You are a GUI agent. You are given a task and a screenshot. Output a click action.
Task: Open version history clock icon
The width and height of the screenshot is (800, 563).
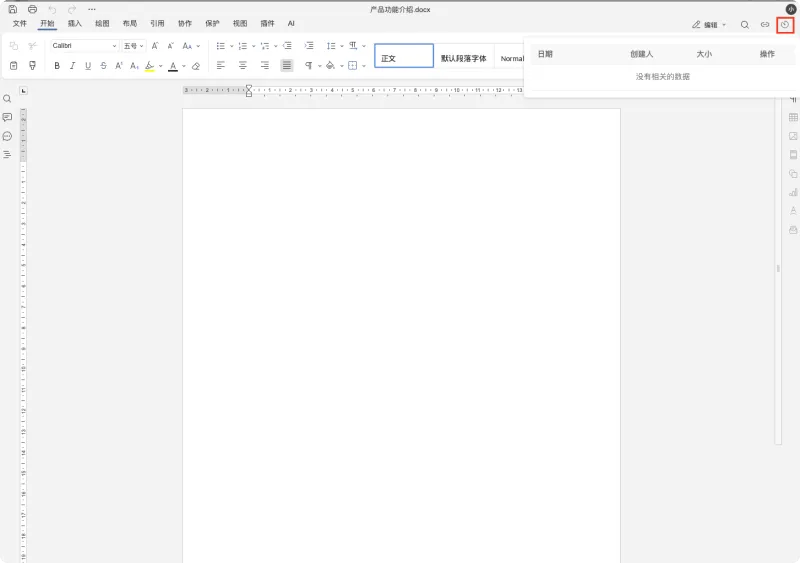(785, 25)
